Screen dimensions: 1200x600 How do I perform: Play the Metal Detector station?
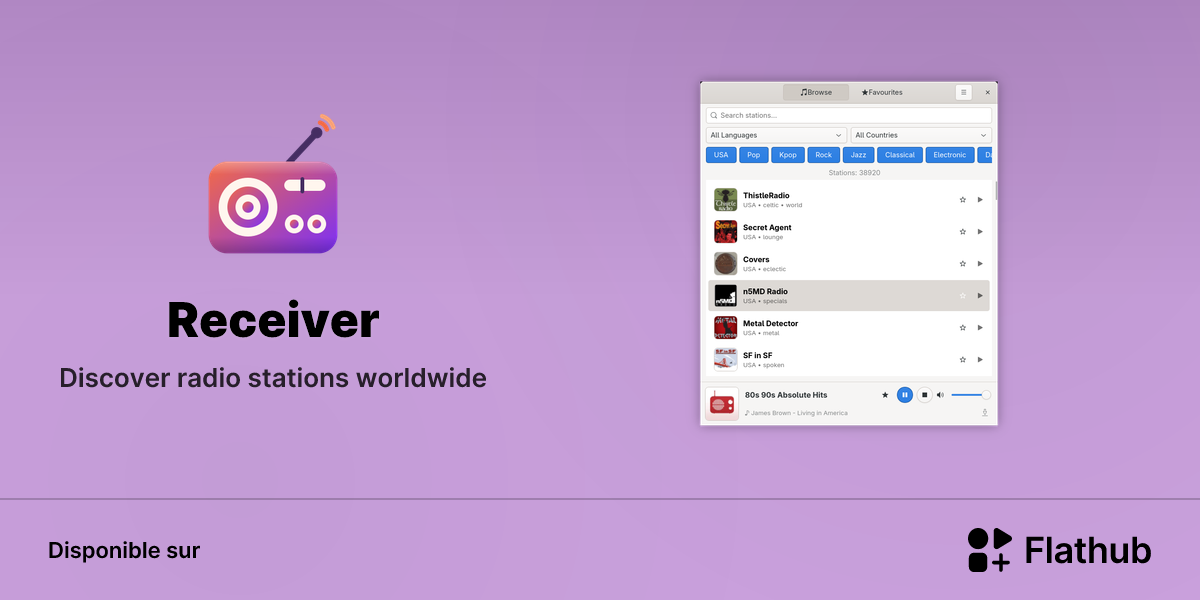coord(980,328)
